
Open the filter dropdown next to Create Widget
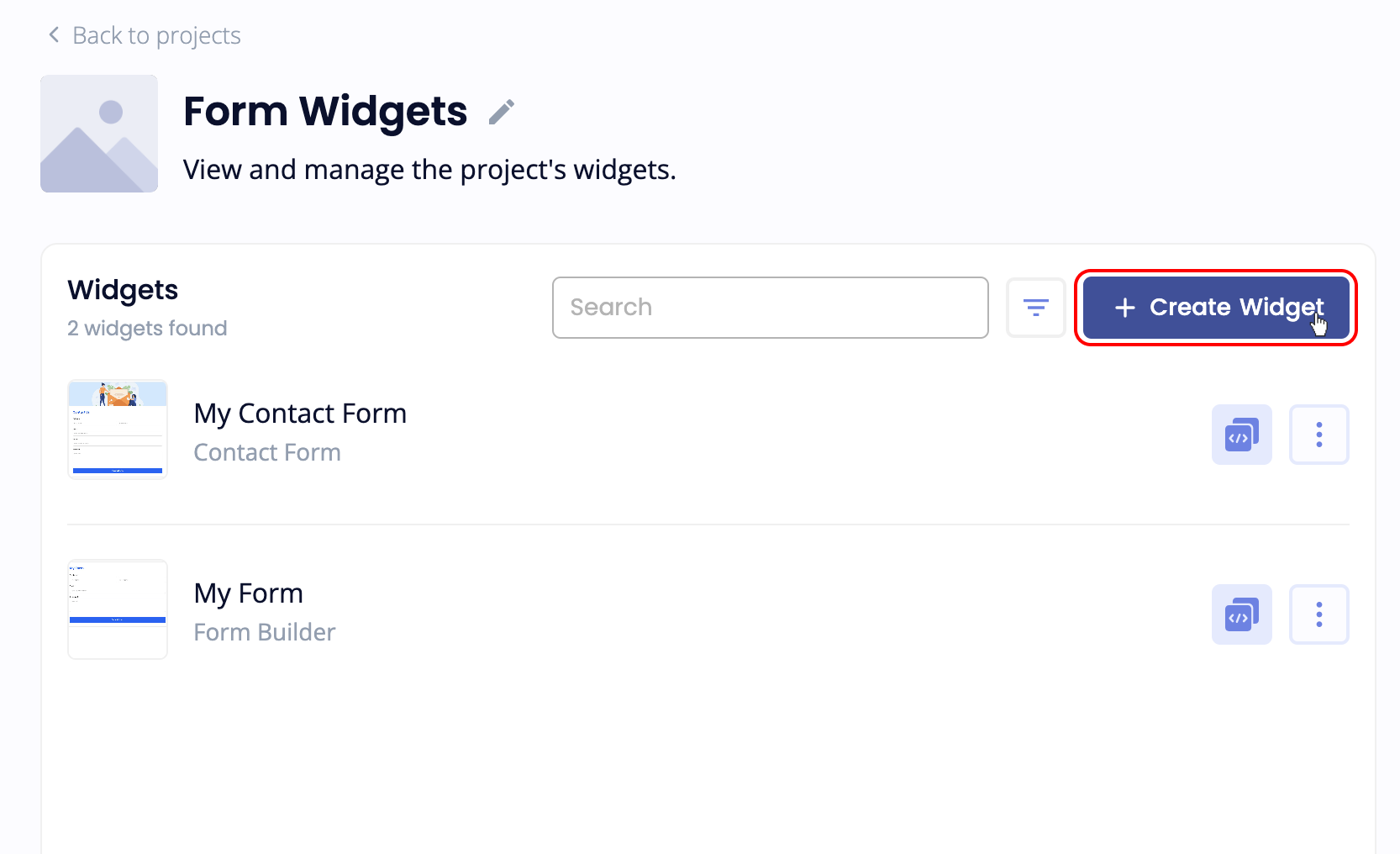pyautogui.click(x=1035, y=308)
